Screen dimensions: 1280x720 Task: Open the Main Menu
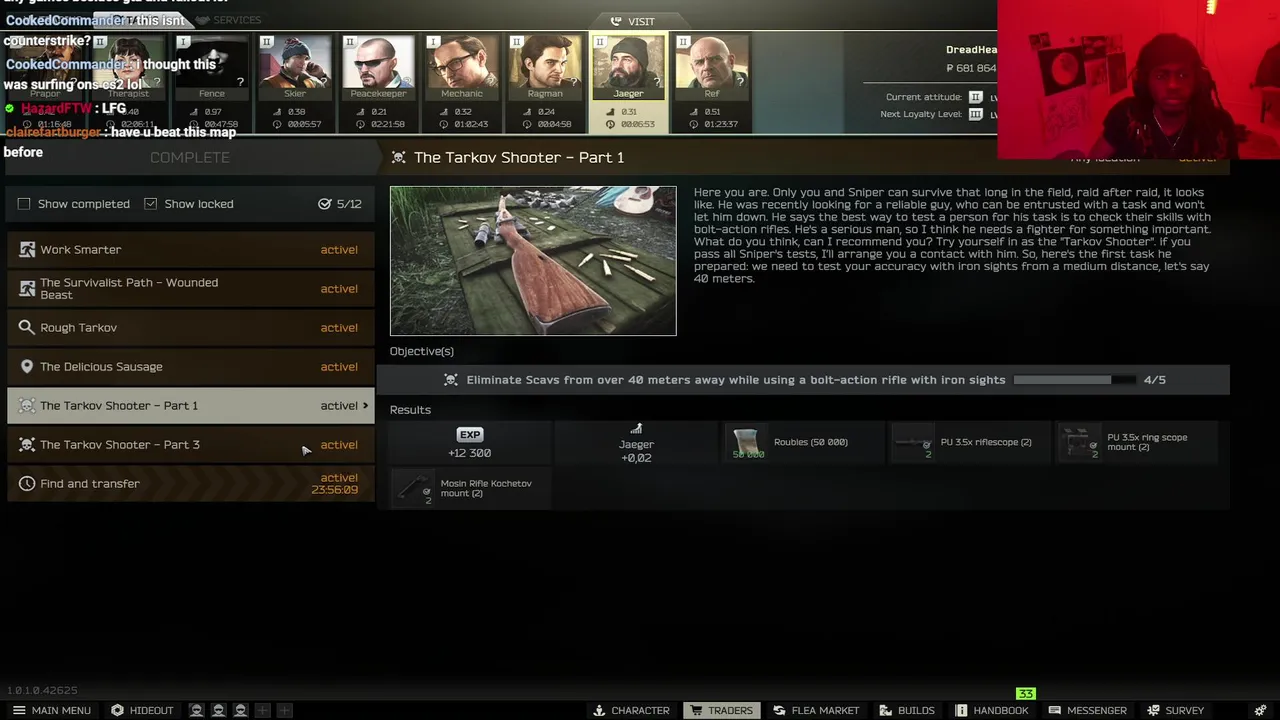pyautogui.click(x=51, y=710)
